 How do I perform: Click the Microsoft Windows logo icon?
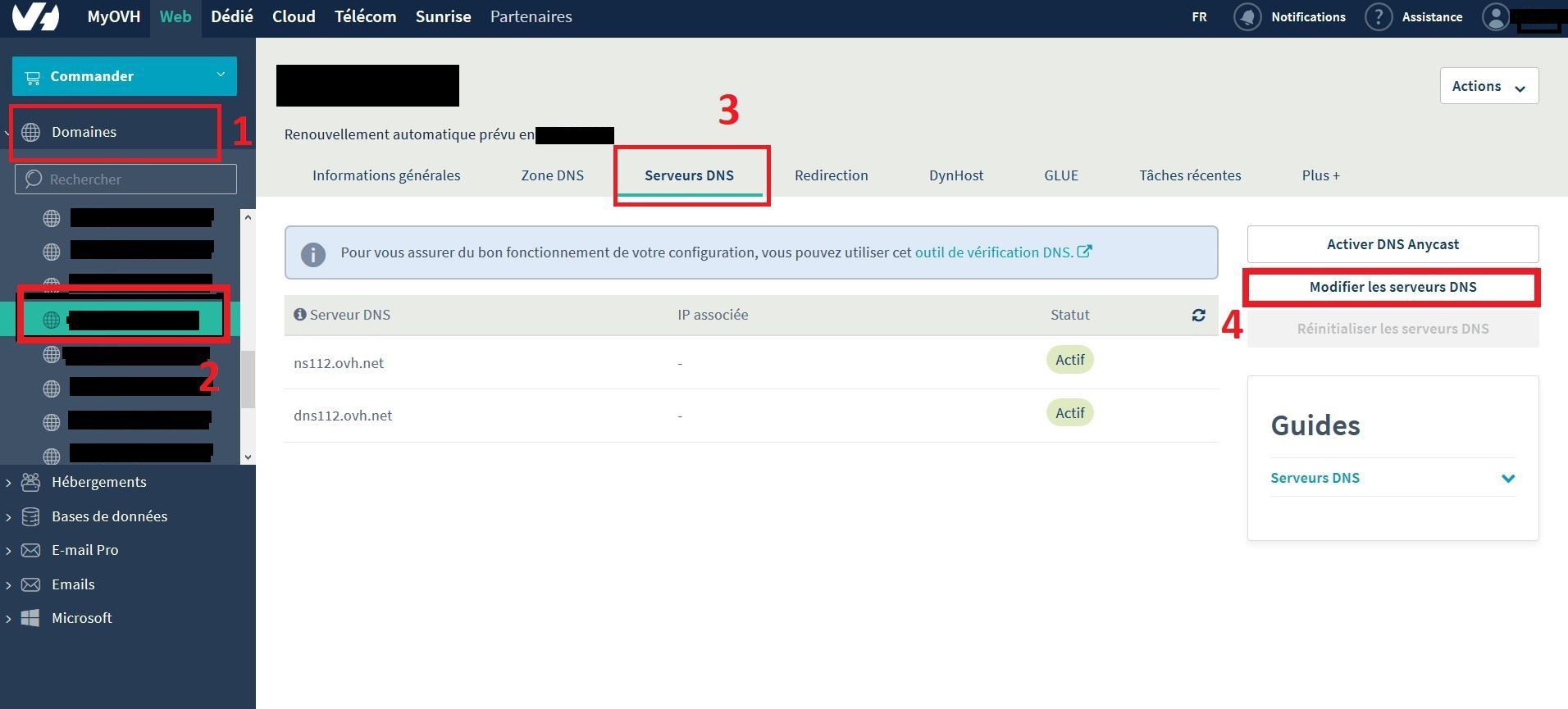(x=30, y=618)
